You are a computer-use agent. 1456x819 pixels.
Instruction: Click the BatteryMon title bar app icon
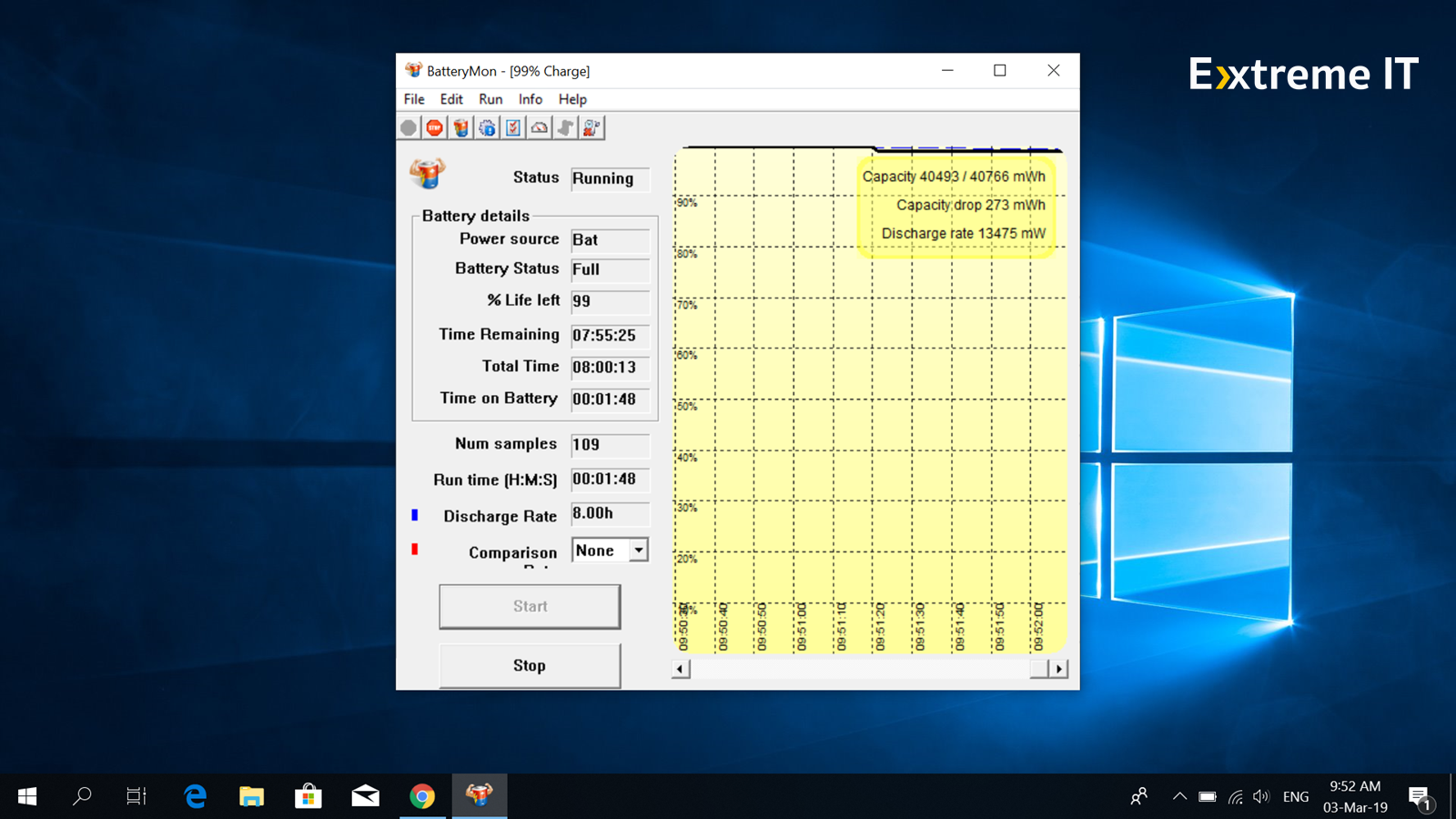(414, 70)
